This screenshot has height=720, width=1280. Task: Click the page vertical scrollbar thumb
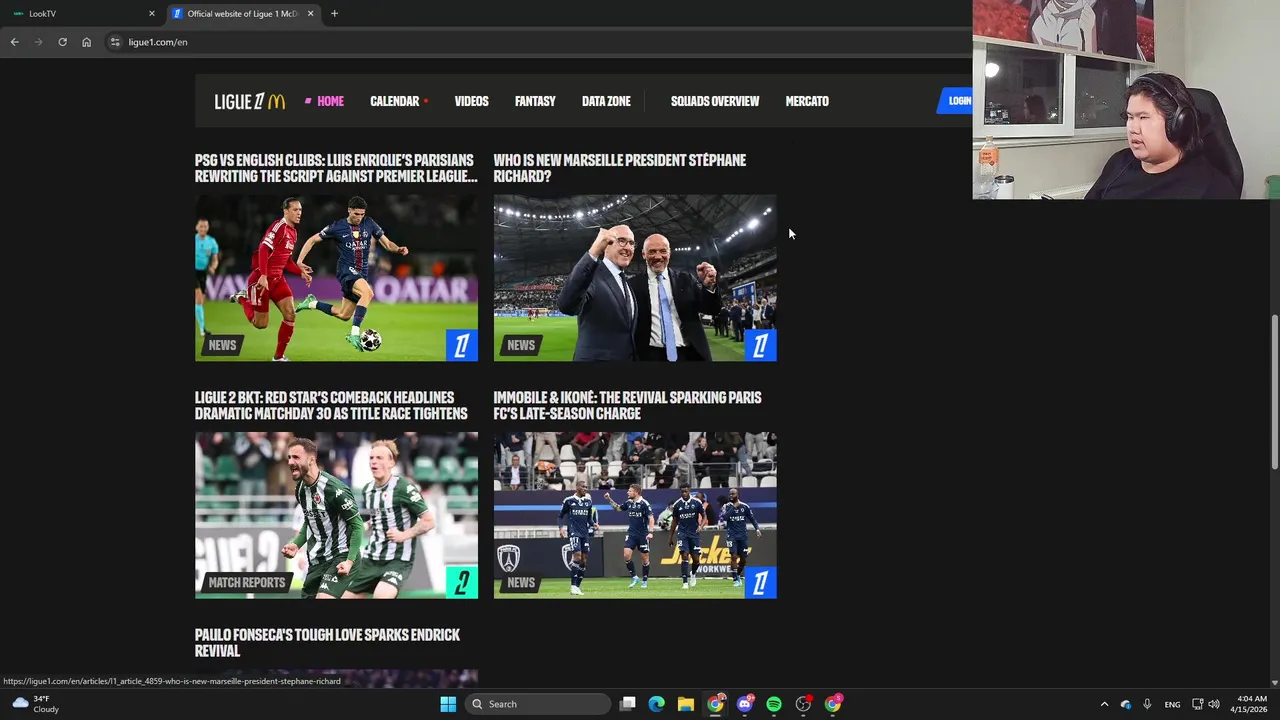1274,391
